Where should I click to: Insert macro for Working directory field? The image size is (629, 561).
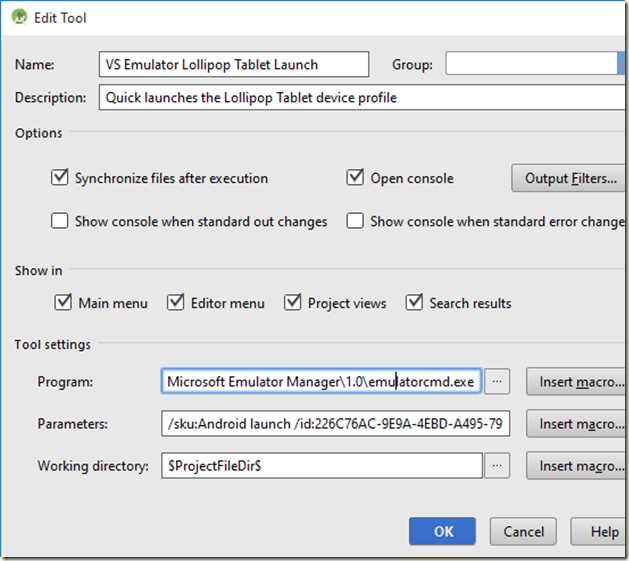point(577,466)
